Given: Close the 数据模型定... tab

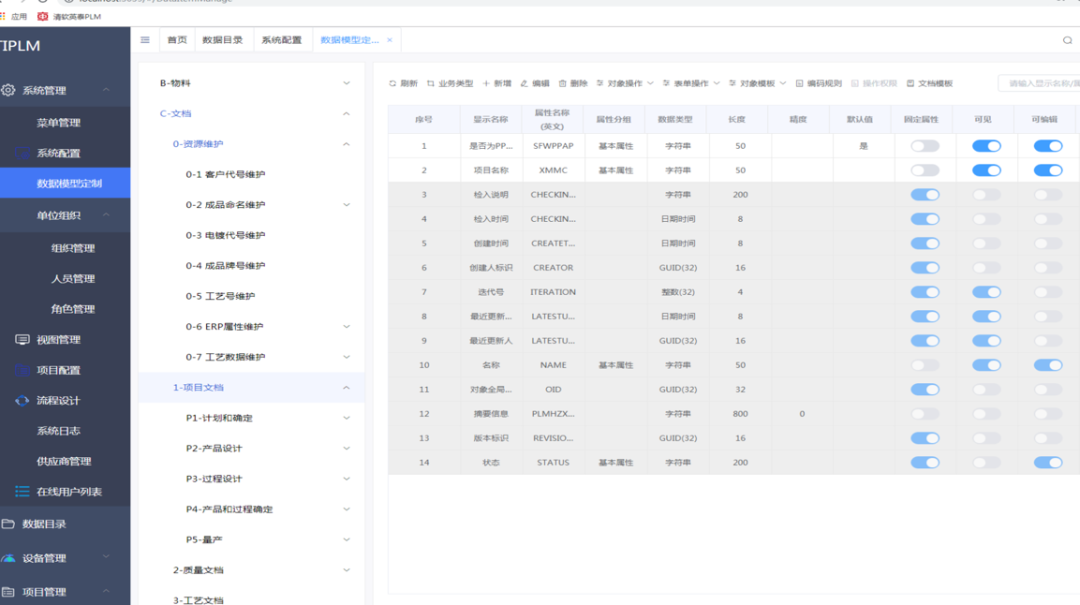Looking at the screenshot, I should coord(389,40).
